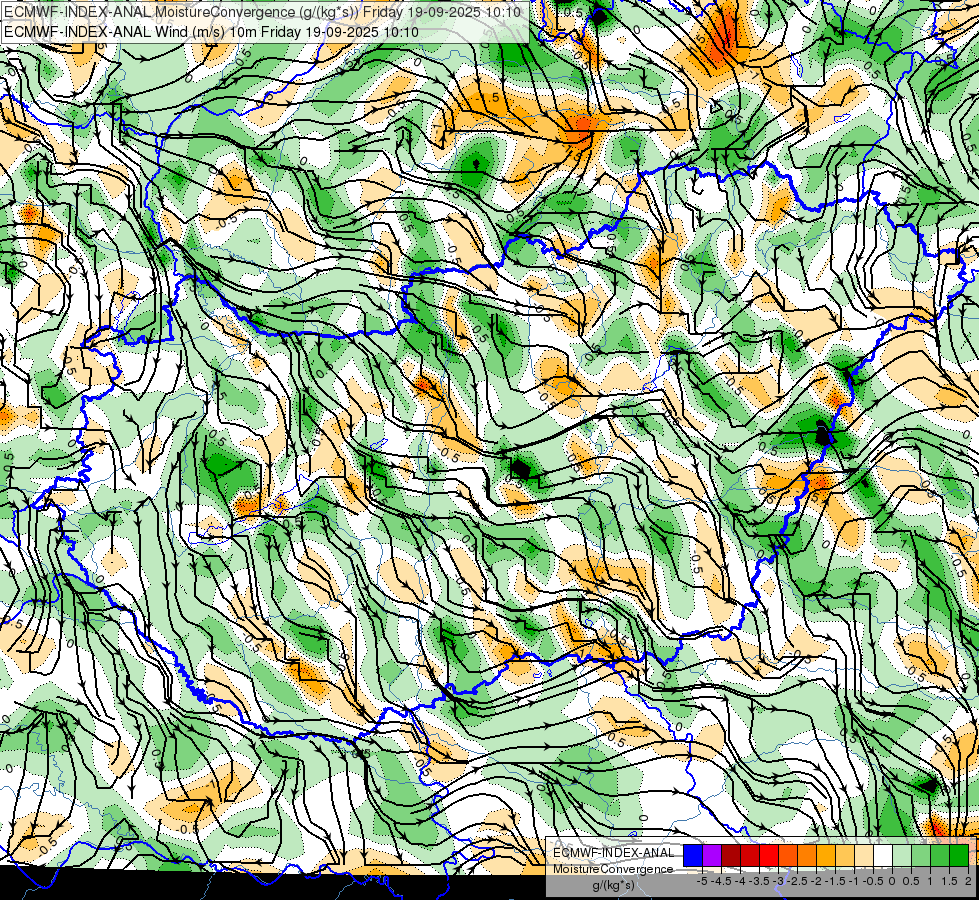
Task: Click the dark red legend swatch between -4.5 and -4
Action: (731, 855)
